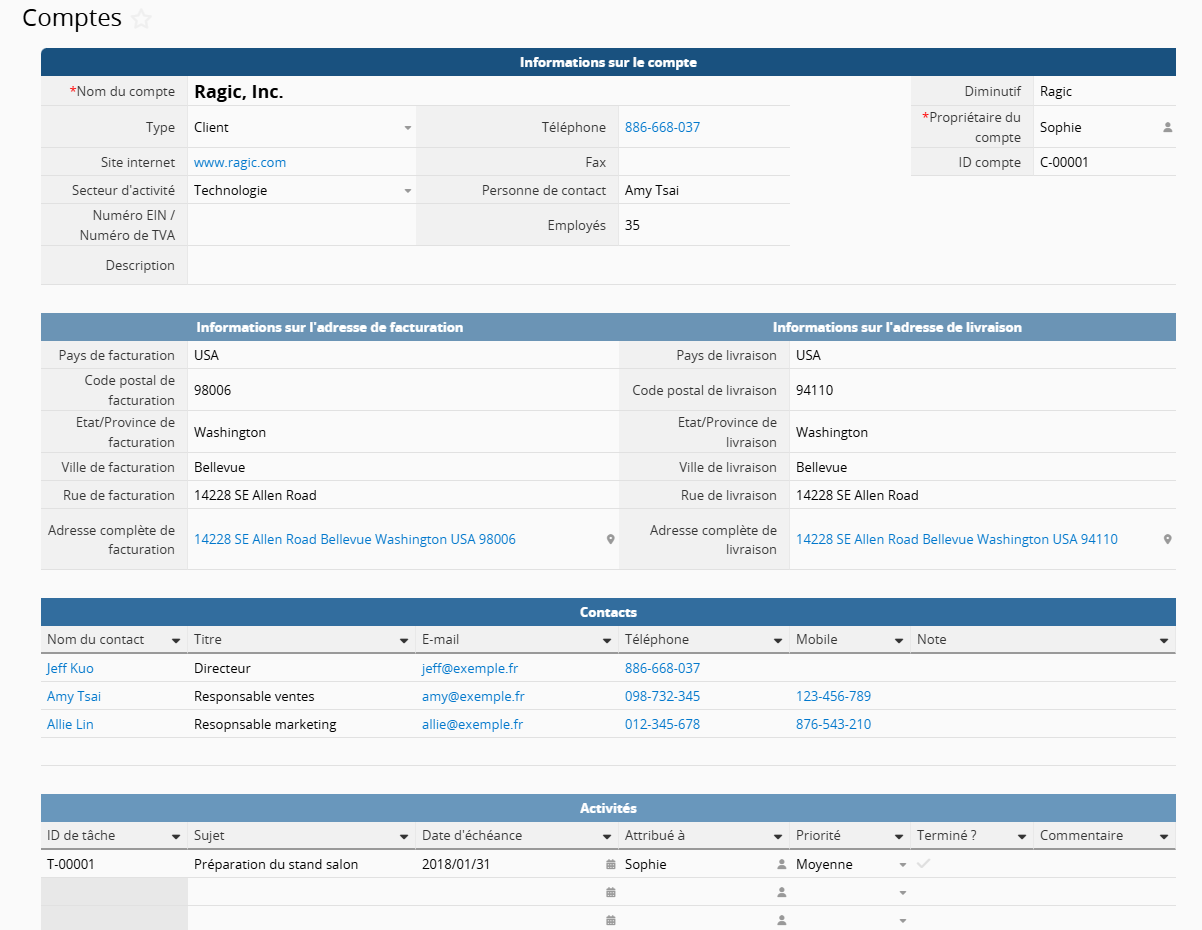Click the favorite star next to Comptes
Viewport: 1202px width, 930px height.
(142, 19)
